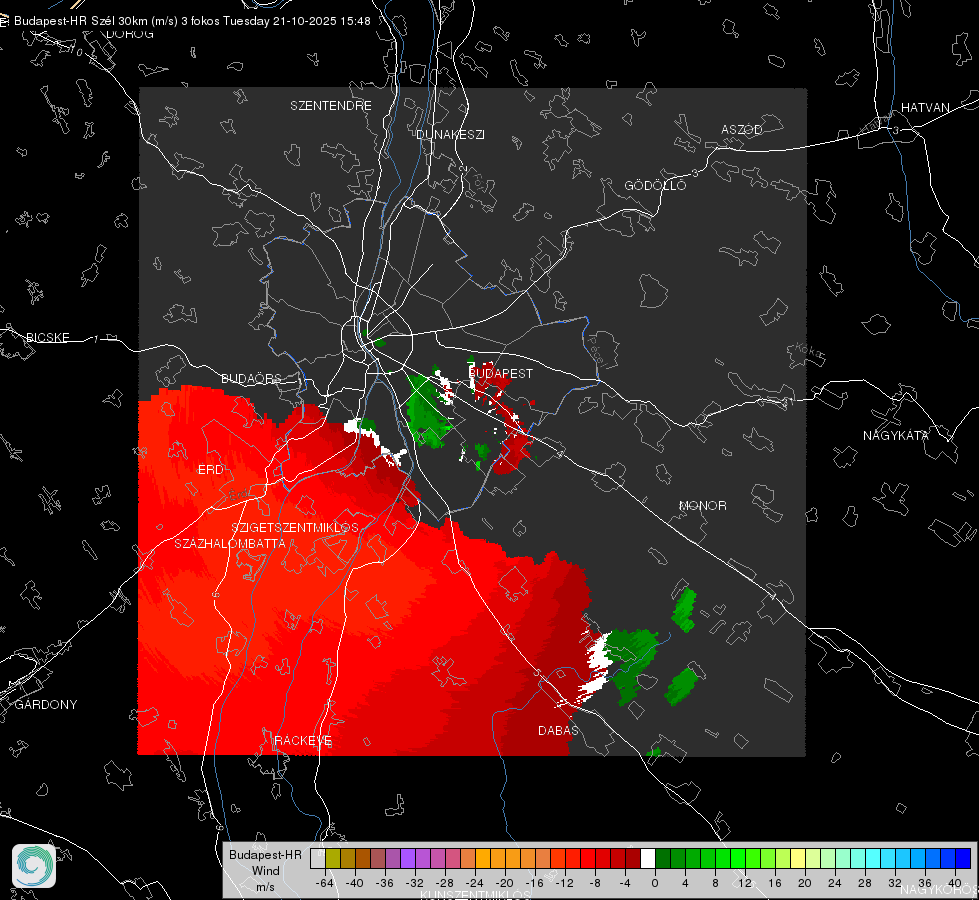The height and width of the screenshot is (900, 979).
Task: Click the BUDAPEST city label
Action: click(501, 373)
